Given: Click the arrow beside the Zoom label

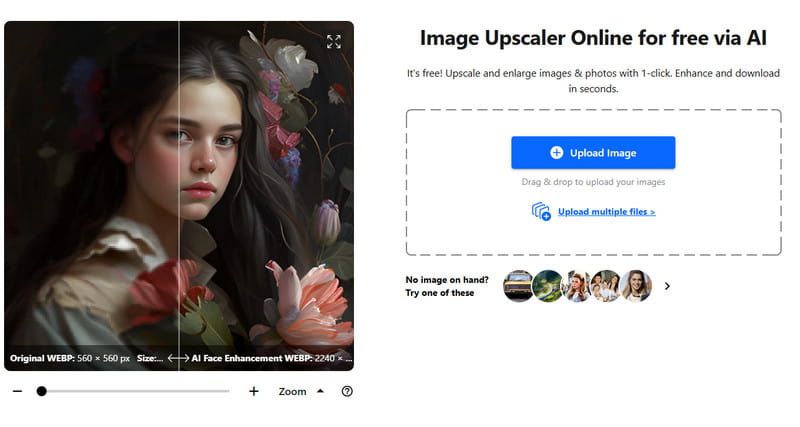Looking at the screenshot, I should point(320,391).
